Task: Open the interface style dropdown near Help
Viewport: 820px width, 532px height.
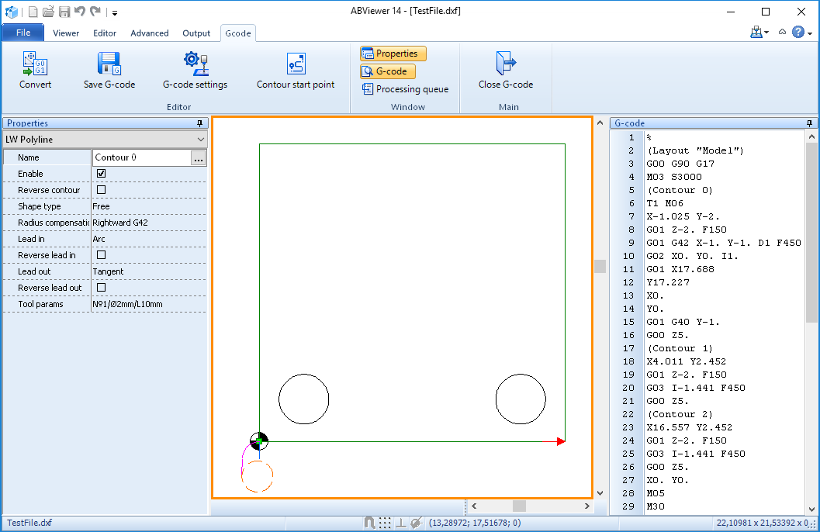Action: click(759, 32)
